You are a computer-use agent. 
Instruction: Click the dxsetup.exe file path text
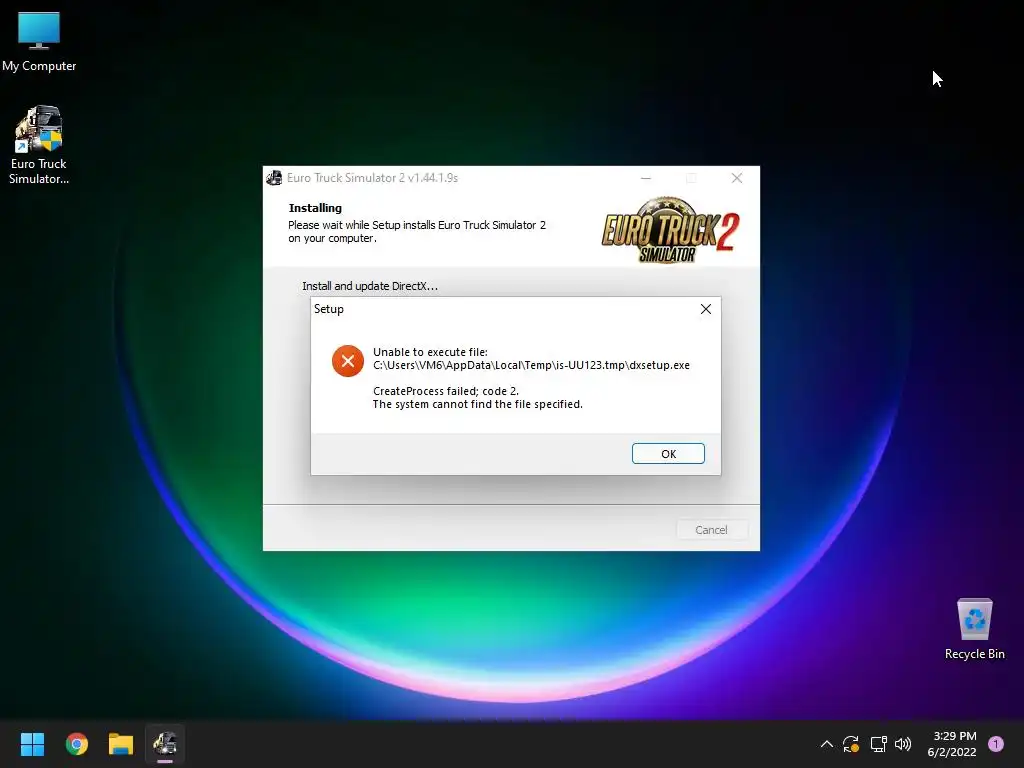531,365
